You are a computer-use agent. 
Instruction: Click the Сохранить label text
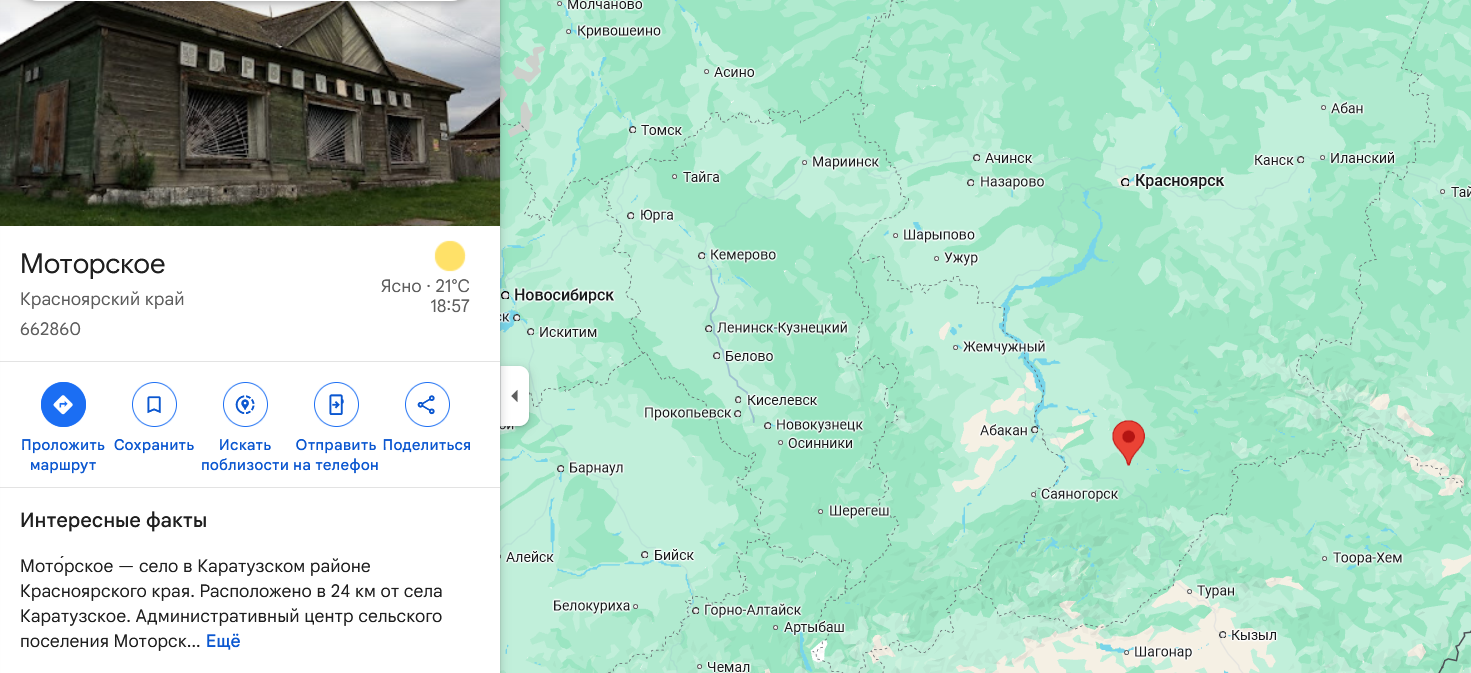(x=154, y=445)
